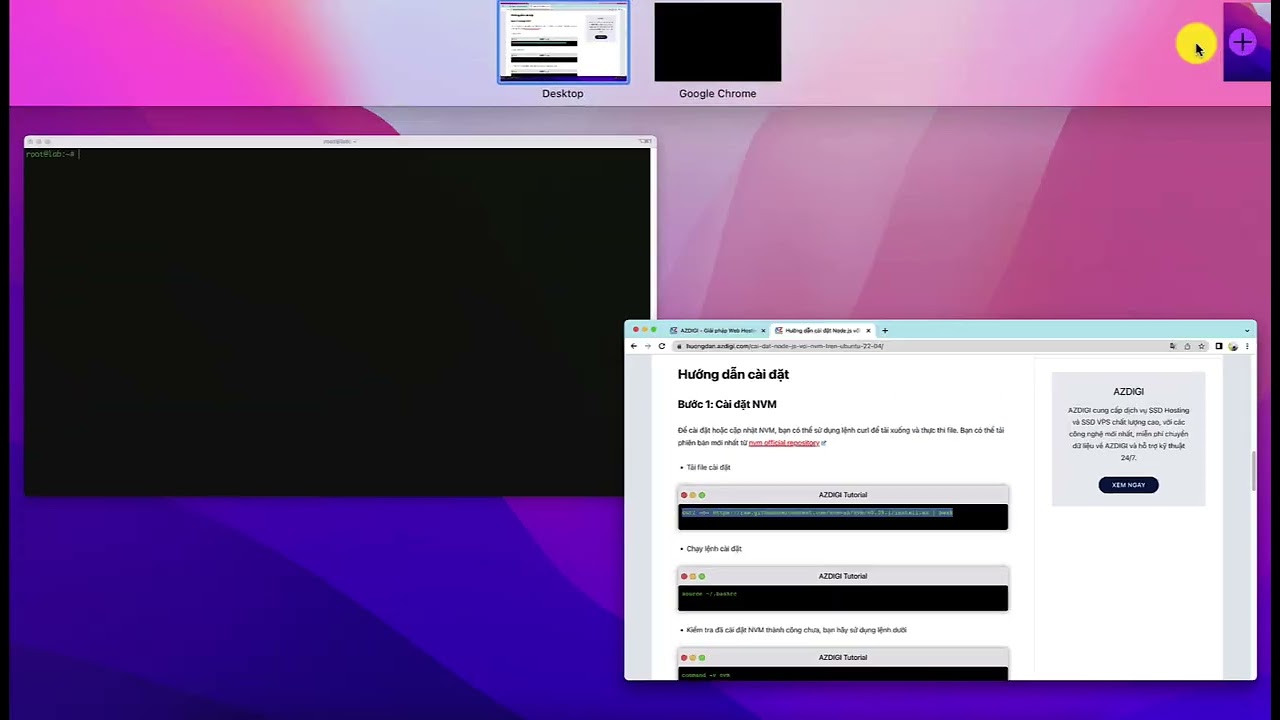
Task: Click the Hướng dẫn cài đặt heading
Action: pos(733,374)
